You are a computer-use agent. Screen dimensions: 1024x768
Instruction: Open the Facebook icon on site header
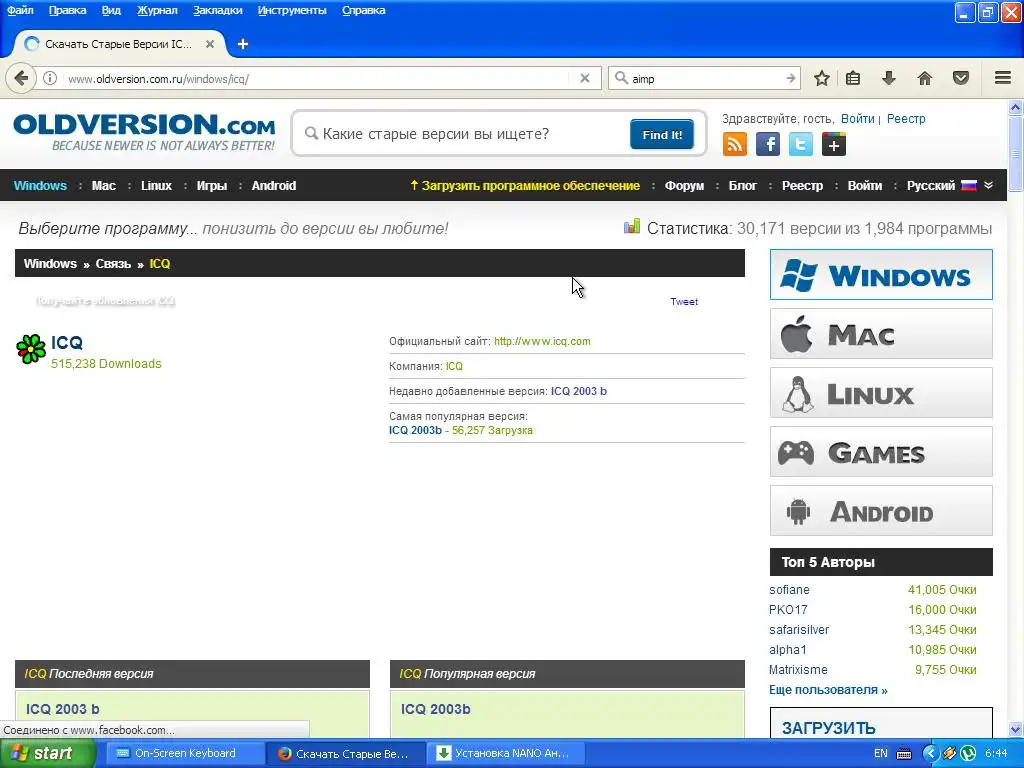tap(768, 144)
